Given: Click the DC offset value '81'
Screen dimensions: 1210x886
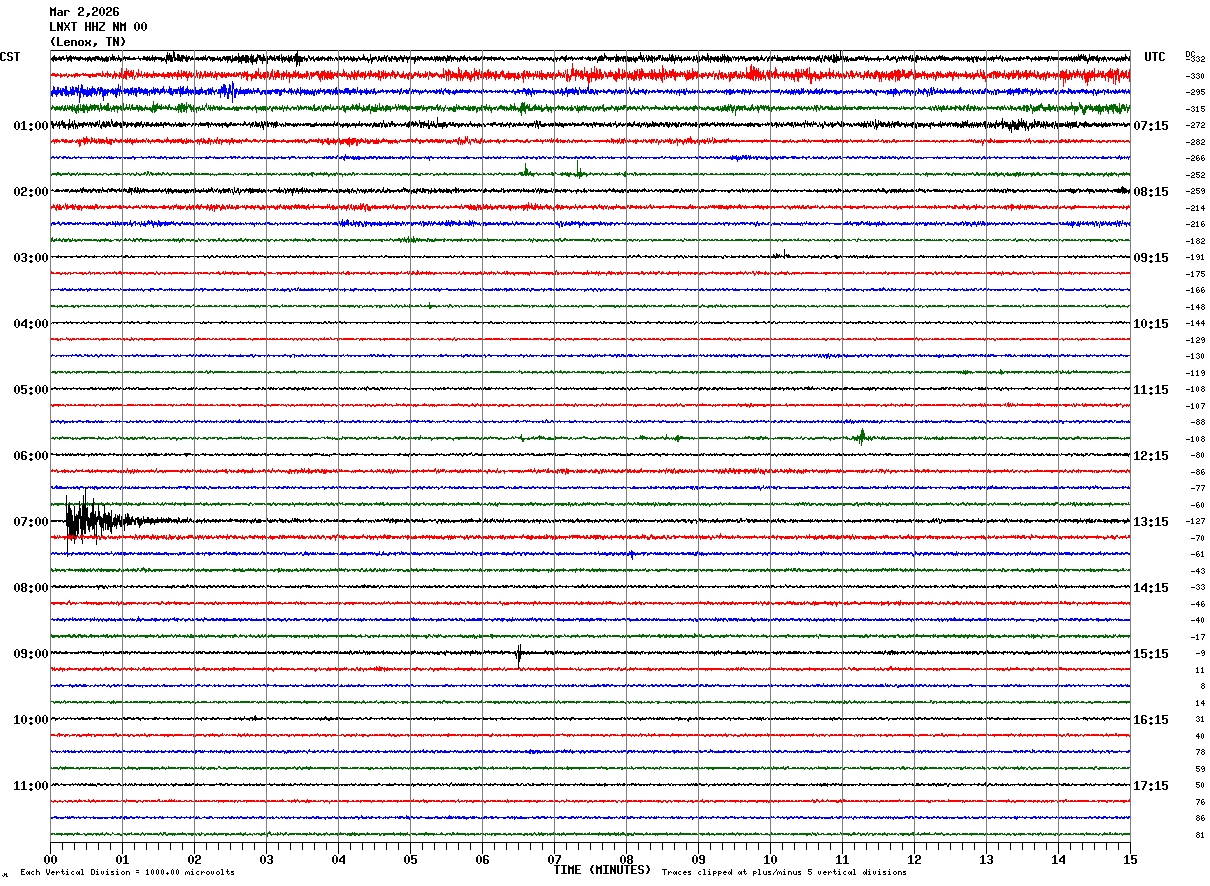Looking at the screenshot, I should pos(1200,835).
